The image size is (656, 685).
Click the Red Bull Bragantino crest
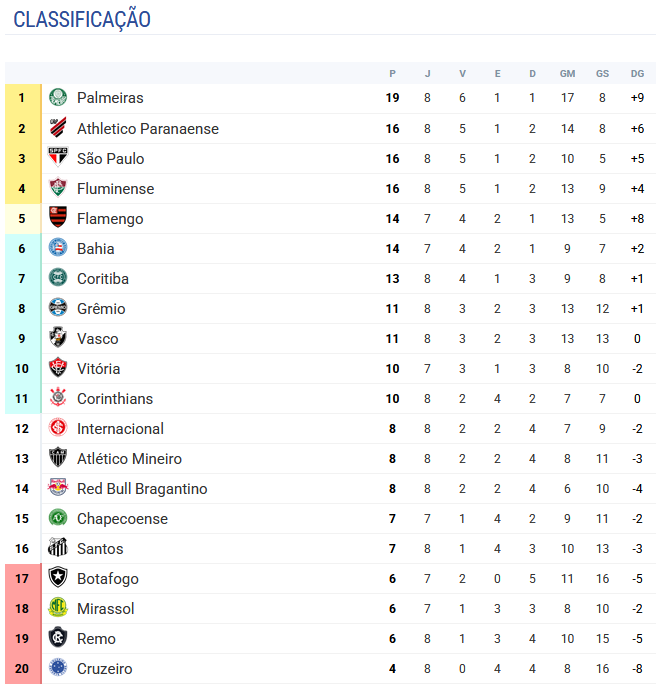pos(58,488)
